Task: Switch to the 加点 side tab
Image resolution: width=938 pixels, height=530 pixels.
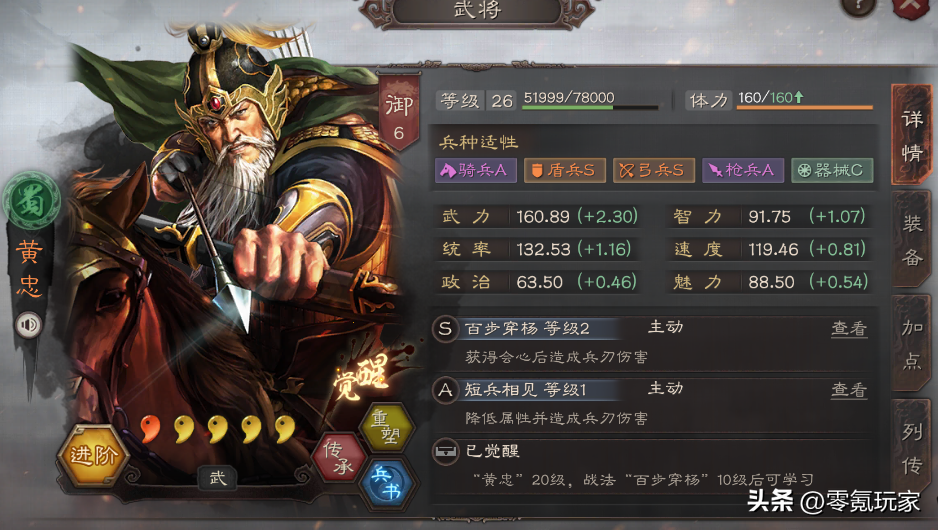Action: (x=911, y=344)
